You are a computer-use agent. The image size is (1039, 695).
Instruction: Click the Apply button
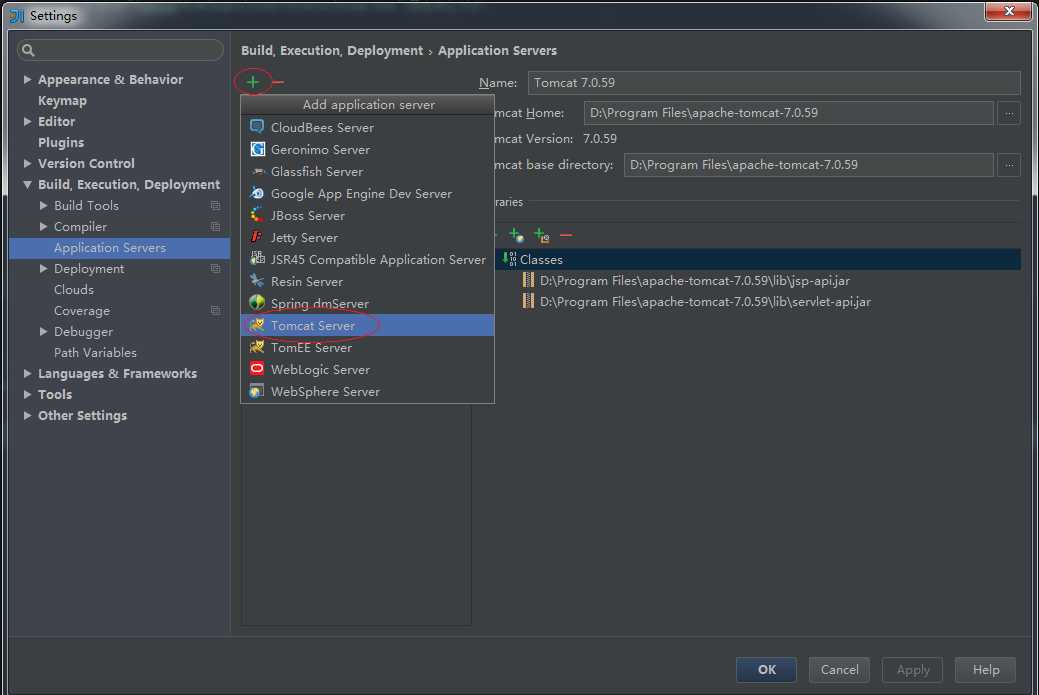(912, 669)
